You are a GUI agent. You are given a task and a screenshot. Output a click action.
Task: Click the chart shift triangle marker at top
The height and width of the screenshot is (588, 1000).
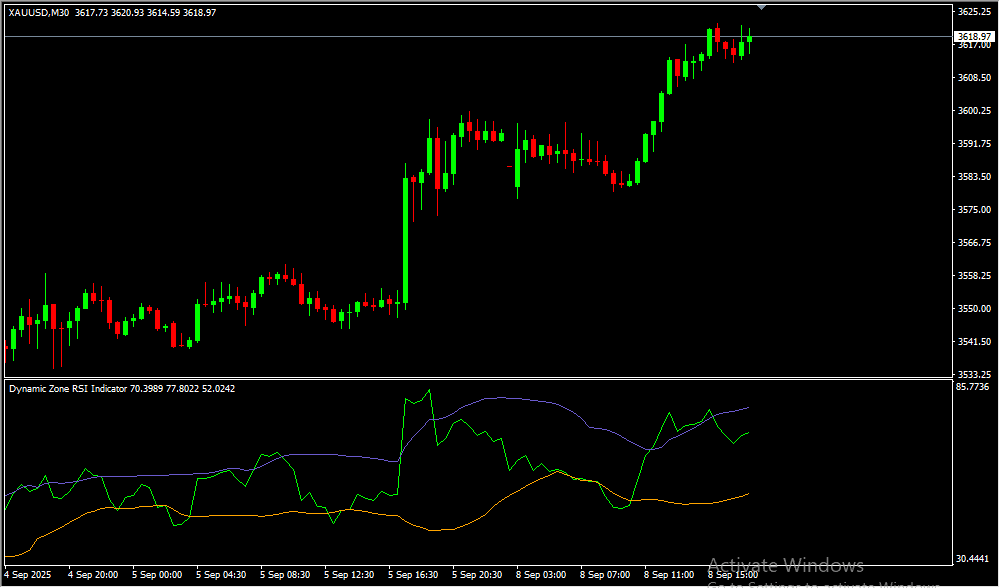pyautogui.click(x=763, y=6)
